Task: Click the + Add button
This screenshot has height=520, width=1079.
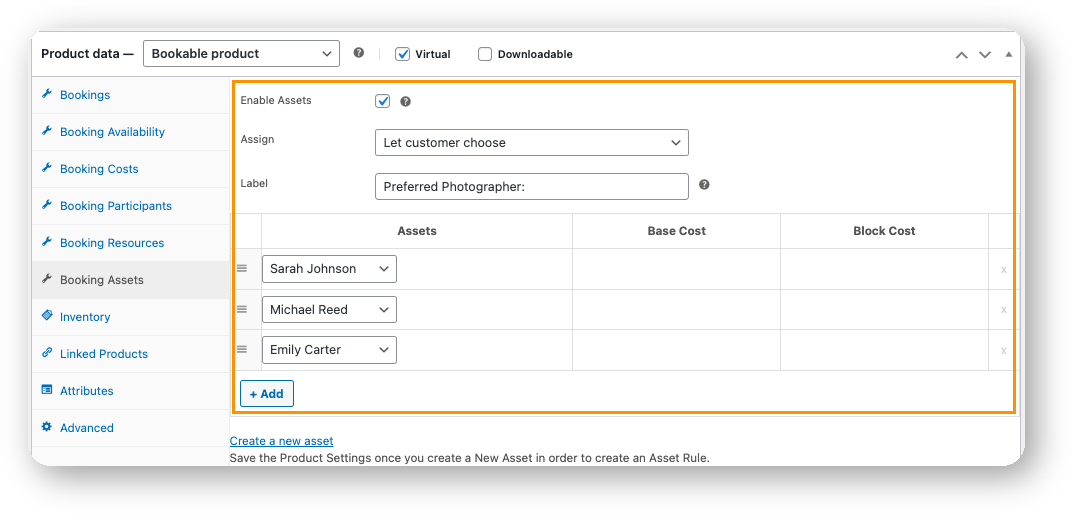Action: pos(267,393)
